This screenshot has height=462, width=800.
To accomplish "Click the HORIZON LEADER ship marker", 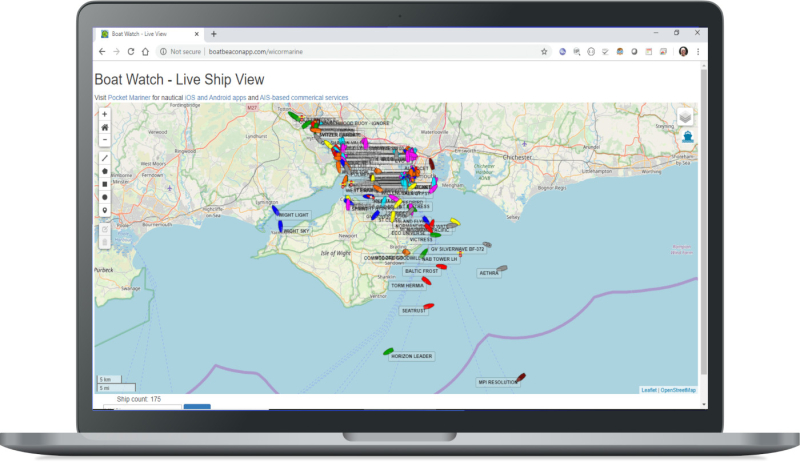I will [x=388, y=351].
